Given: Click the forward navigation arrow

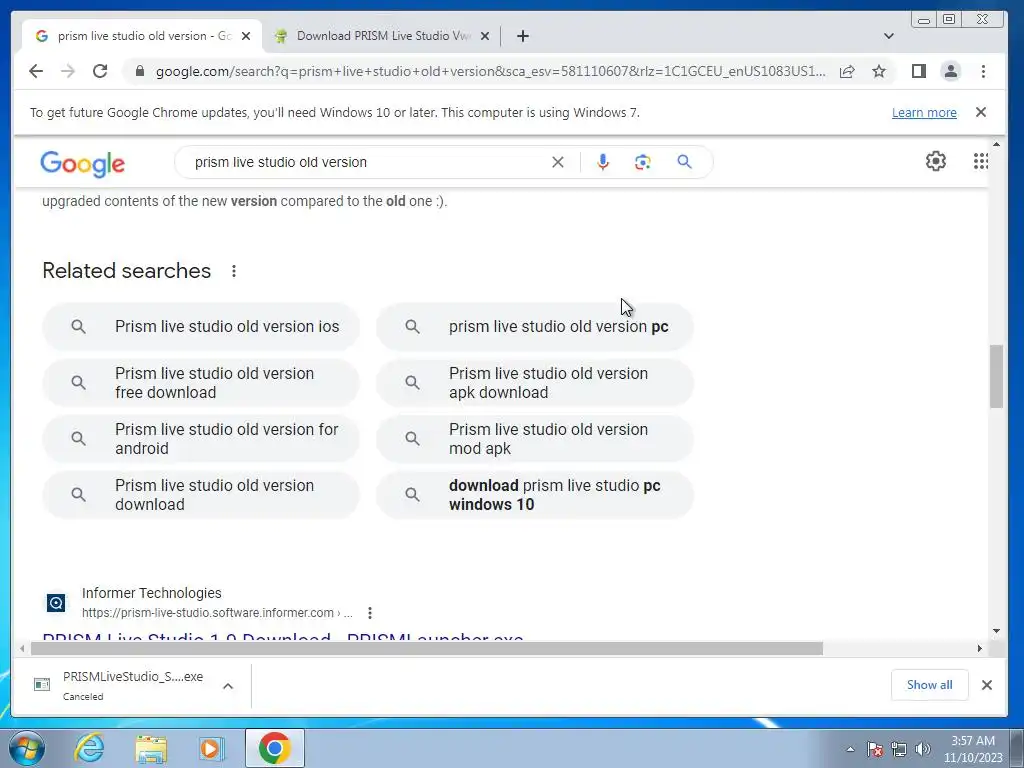Looking at the screenshot, I should 68,71.
